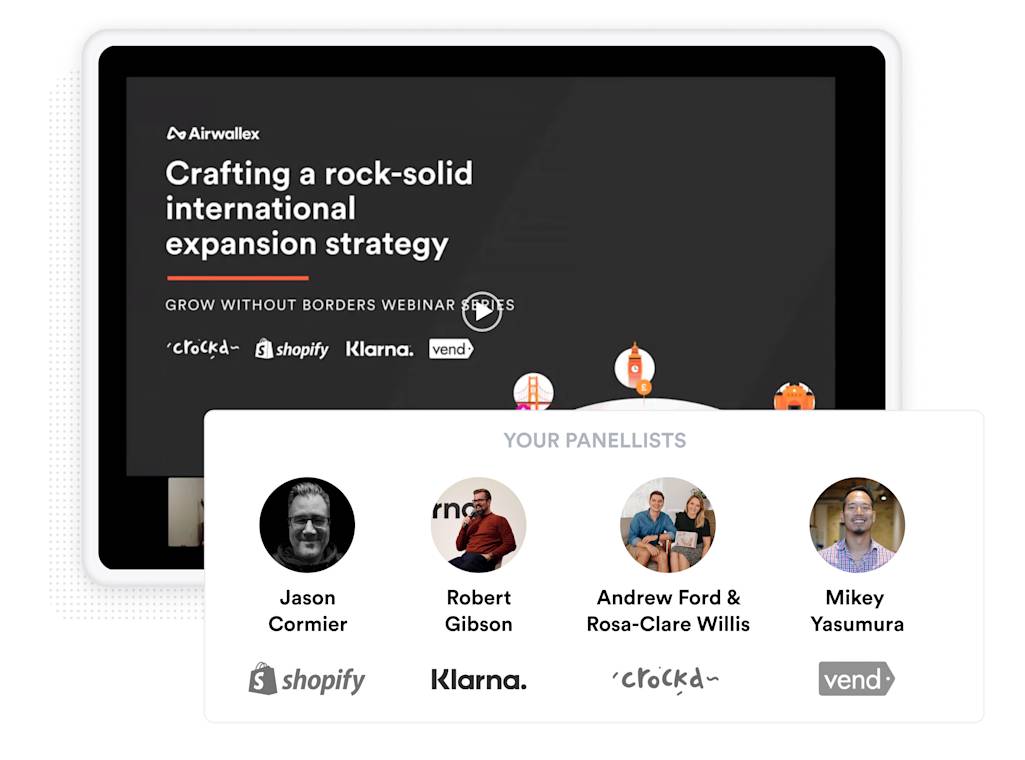Click the name Mikey Yasumura

pyautogui.click(x=856, y=610)
